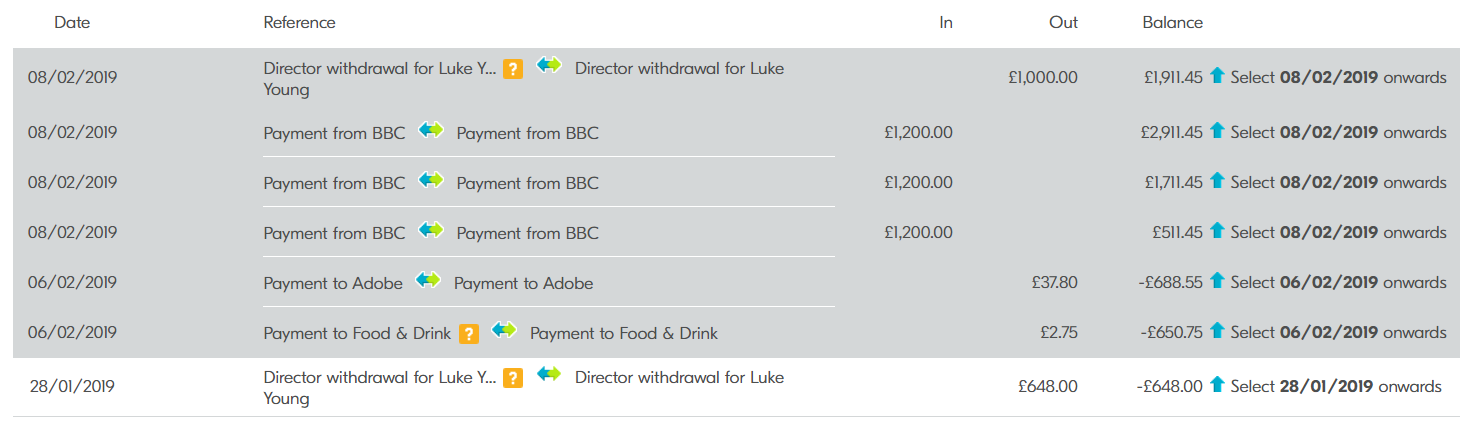Click the Reference column header
This screenshot has width=1475, height=426.
299,22
